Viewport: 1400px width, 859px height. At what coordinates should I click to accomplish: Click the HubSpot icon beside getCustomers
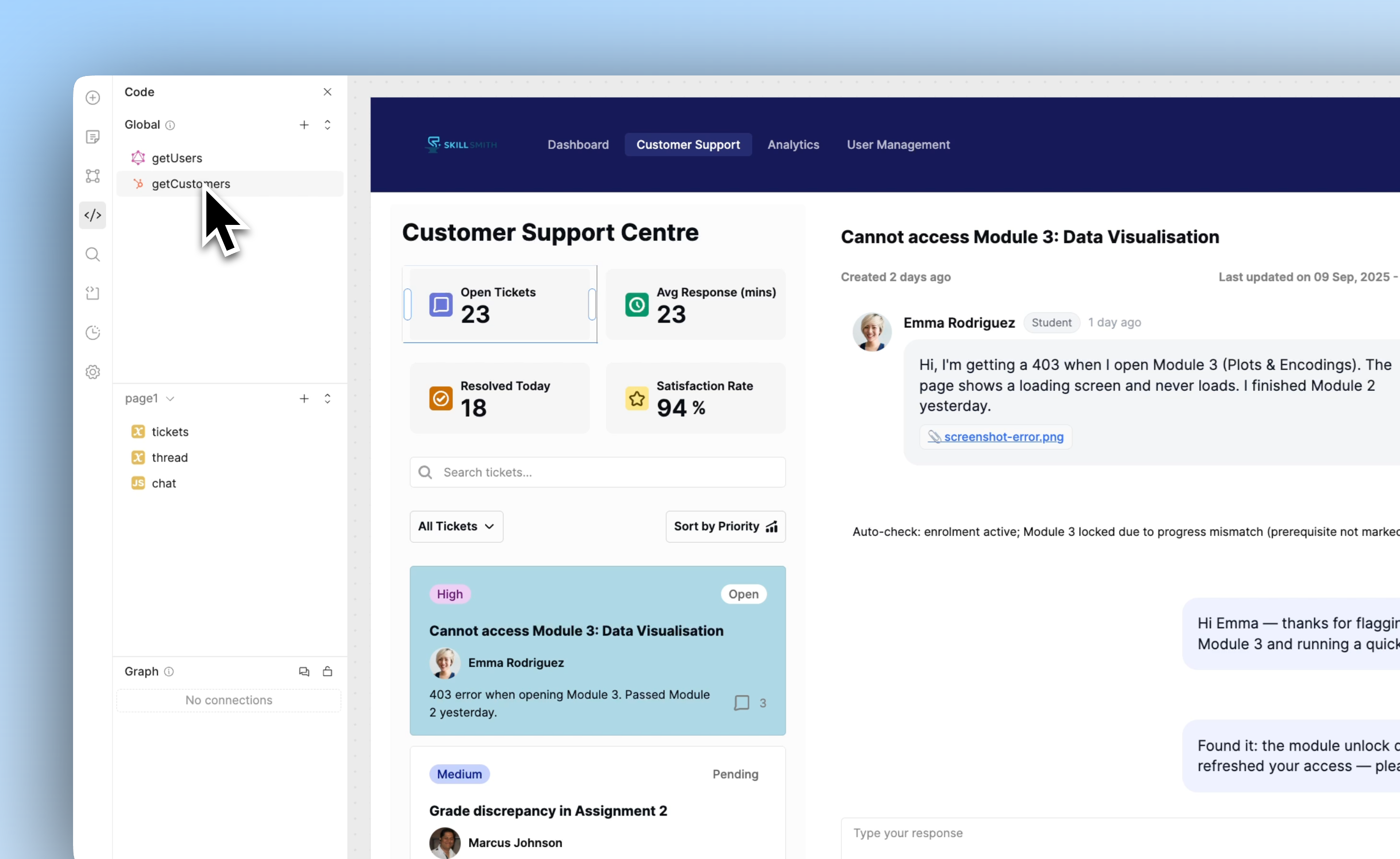[139, 183]
